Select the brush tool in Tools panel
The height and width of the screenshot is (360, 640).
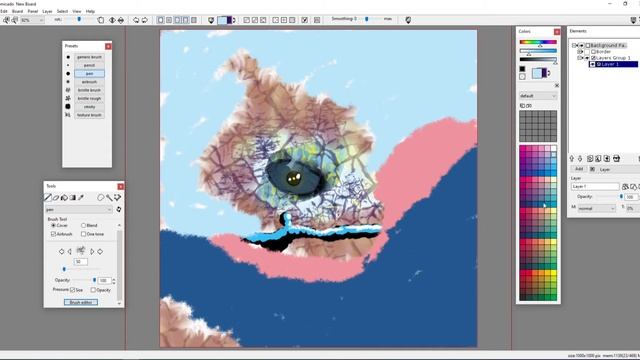click(48, 198)
